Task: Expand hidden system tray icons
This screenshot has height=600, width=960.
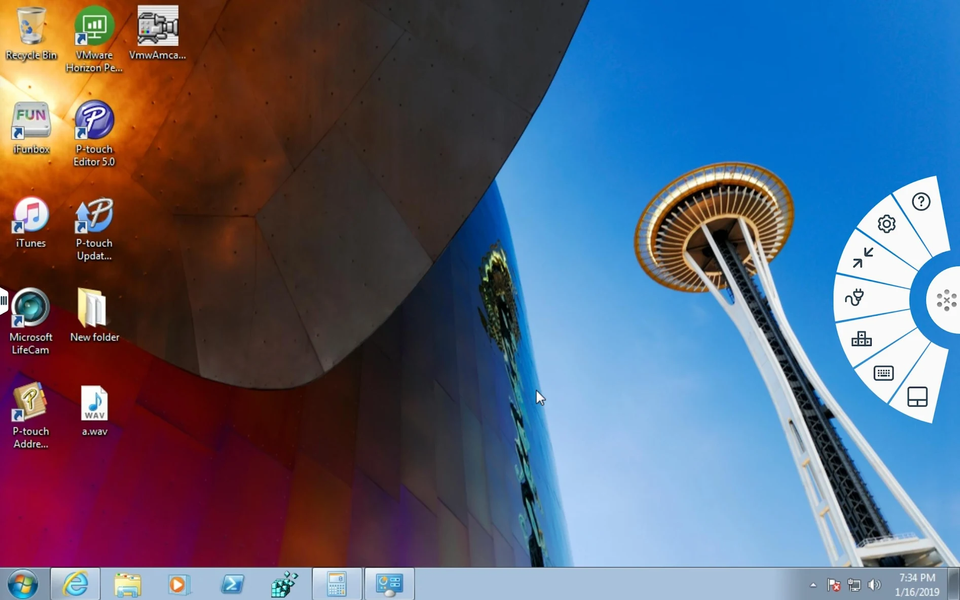Action: pos(813,585)
